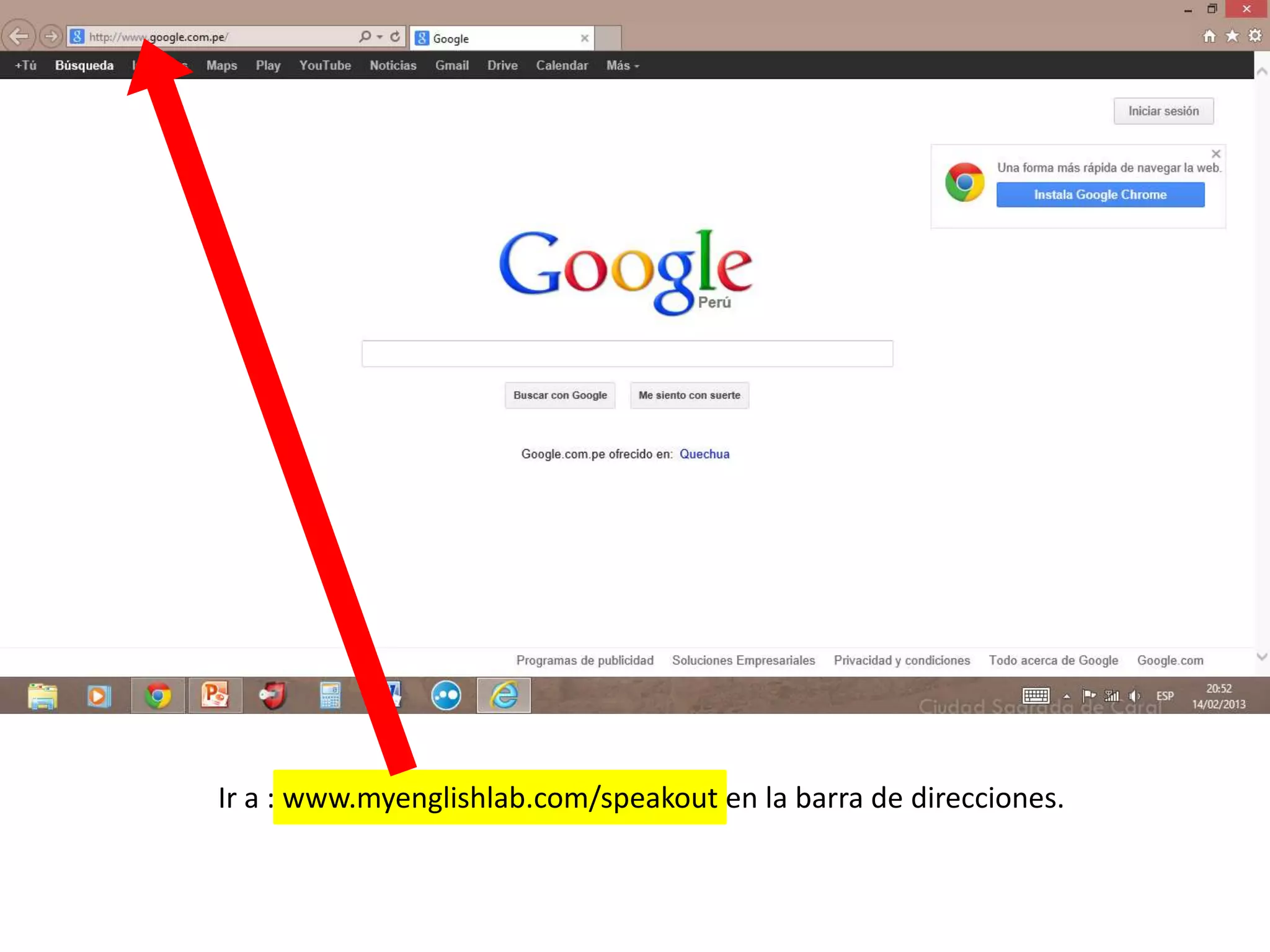
Task: Open browser tools gear icon
Action: (x=1255, y=36)
